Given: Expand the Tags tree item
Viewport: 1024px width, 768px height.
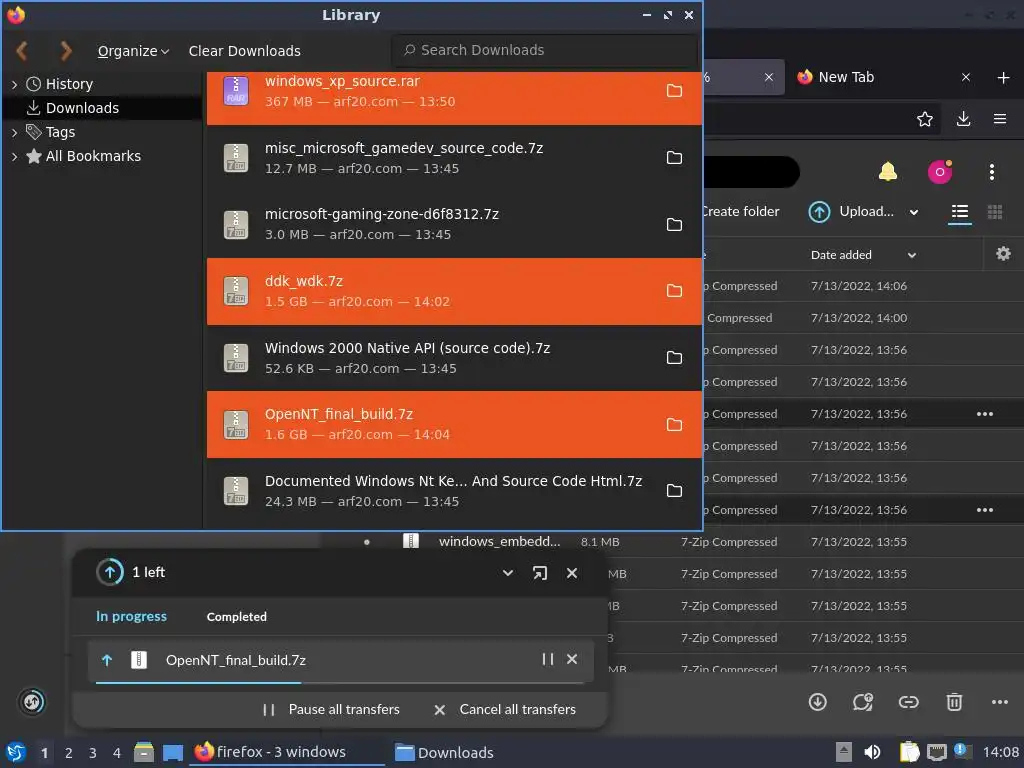Looking at the screenshot, I should coord(14,133).
